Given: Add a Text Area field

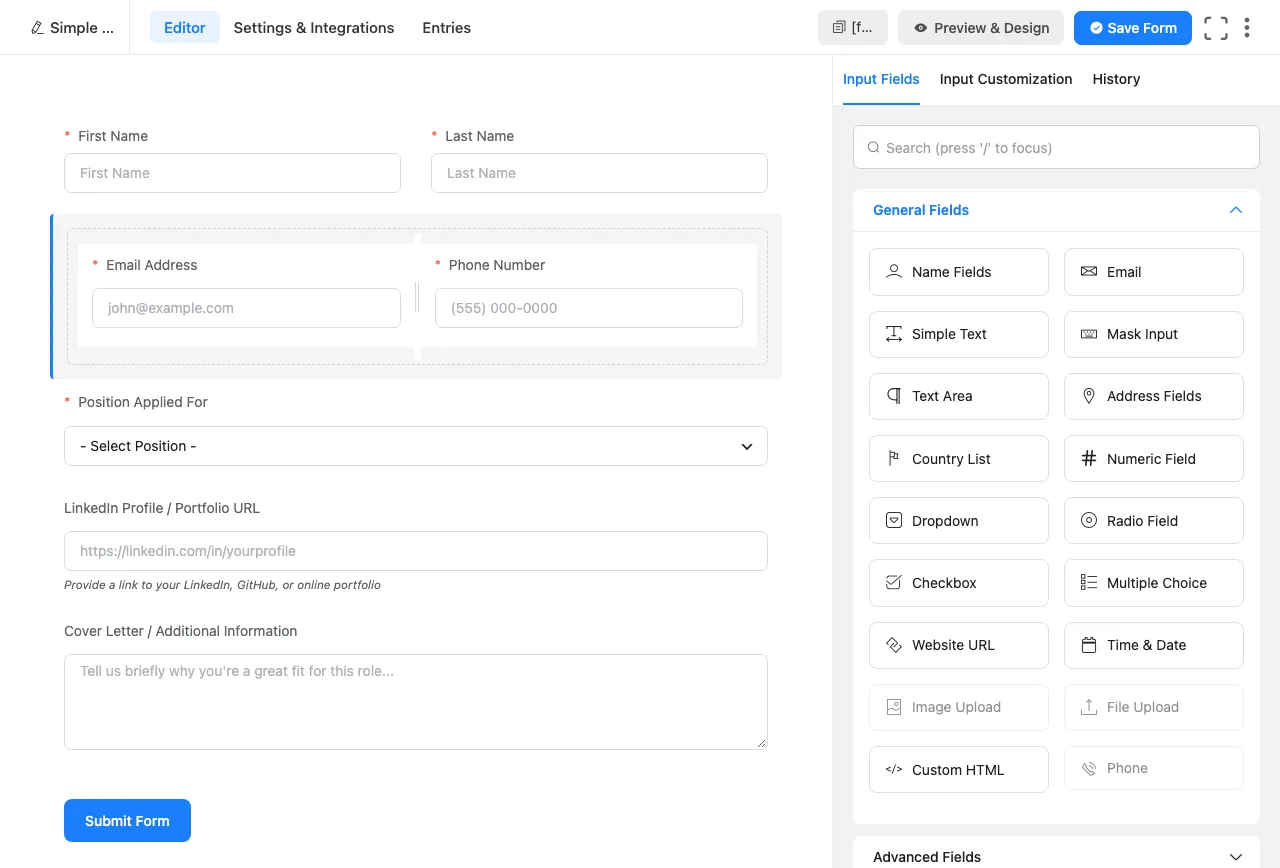Looking at the screenshot, I should coord(959,396).
